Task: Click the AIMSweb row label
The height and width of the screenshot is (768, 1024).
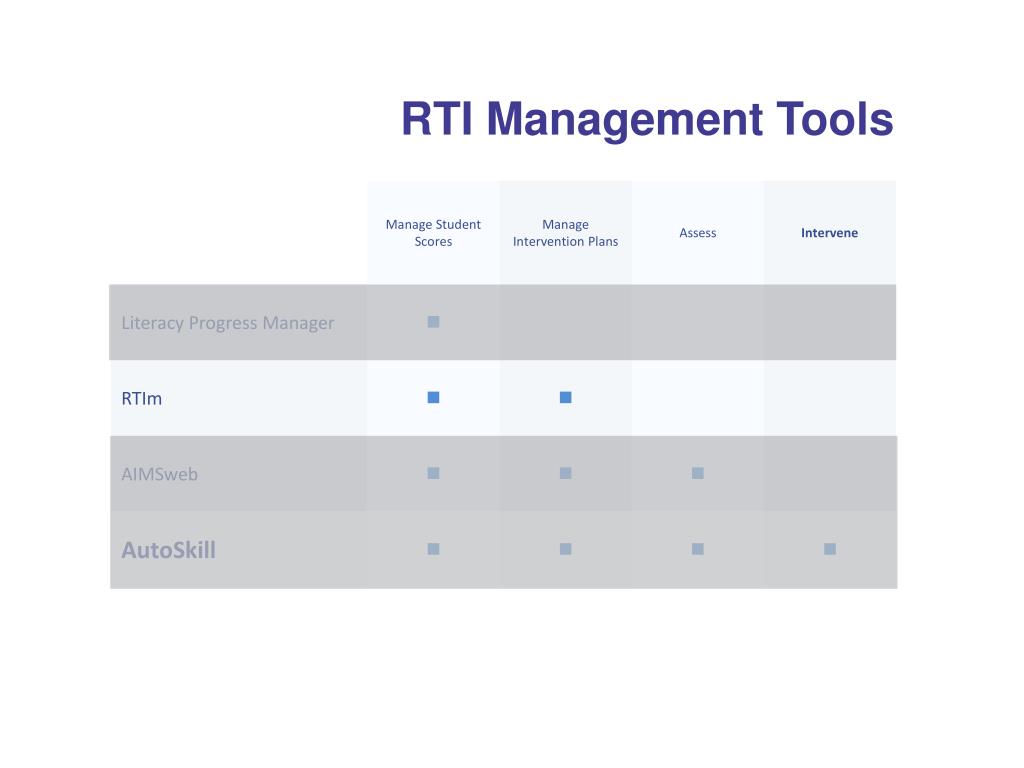Action: click(159, 474)
